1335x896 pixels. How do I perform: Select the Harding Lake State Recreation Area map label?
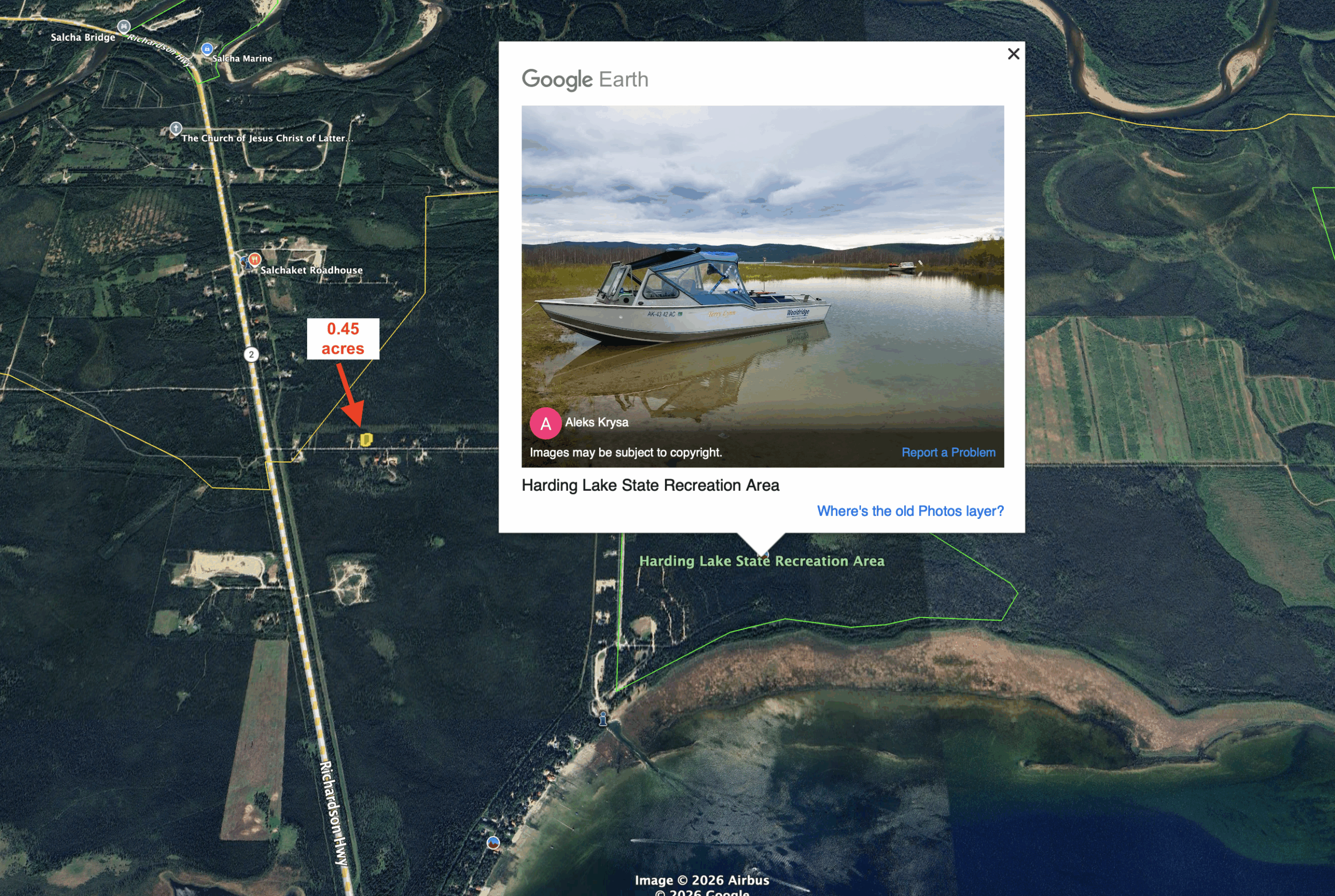[761, 561]
